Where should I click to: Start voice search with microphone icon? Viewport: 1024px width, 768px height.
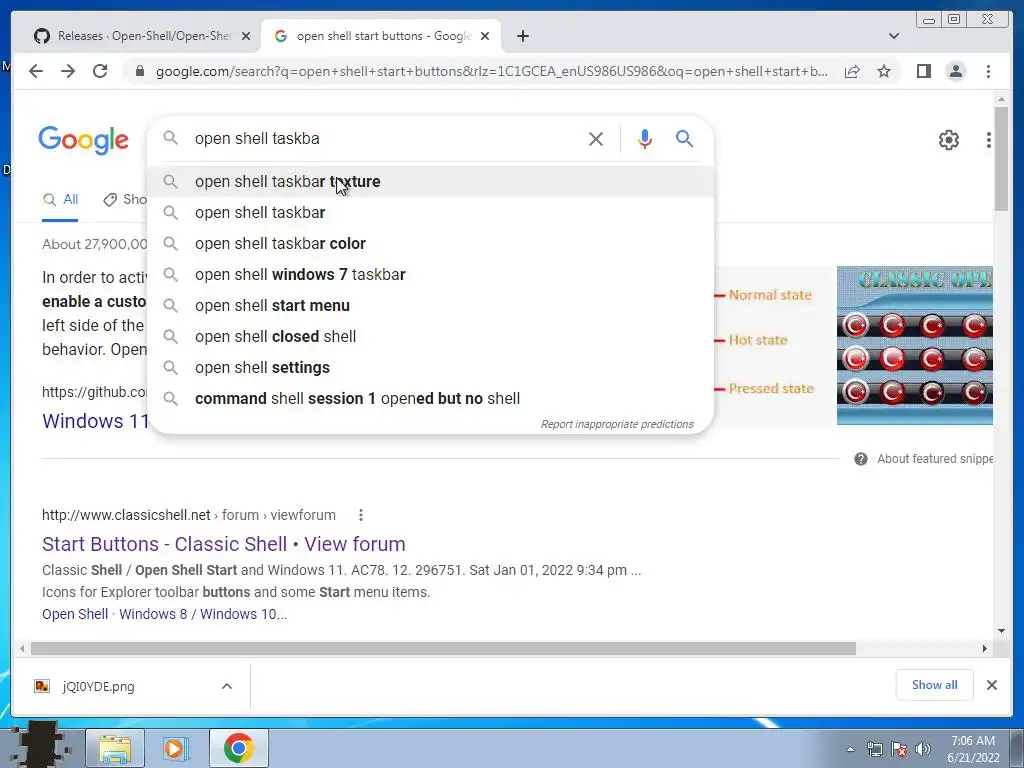(645, 138)
